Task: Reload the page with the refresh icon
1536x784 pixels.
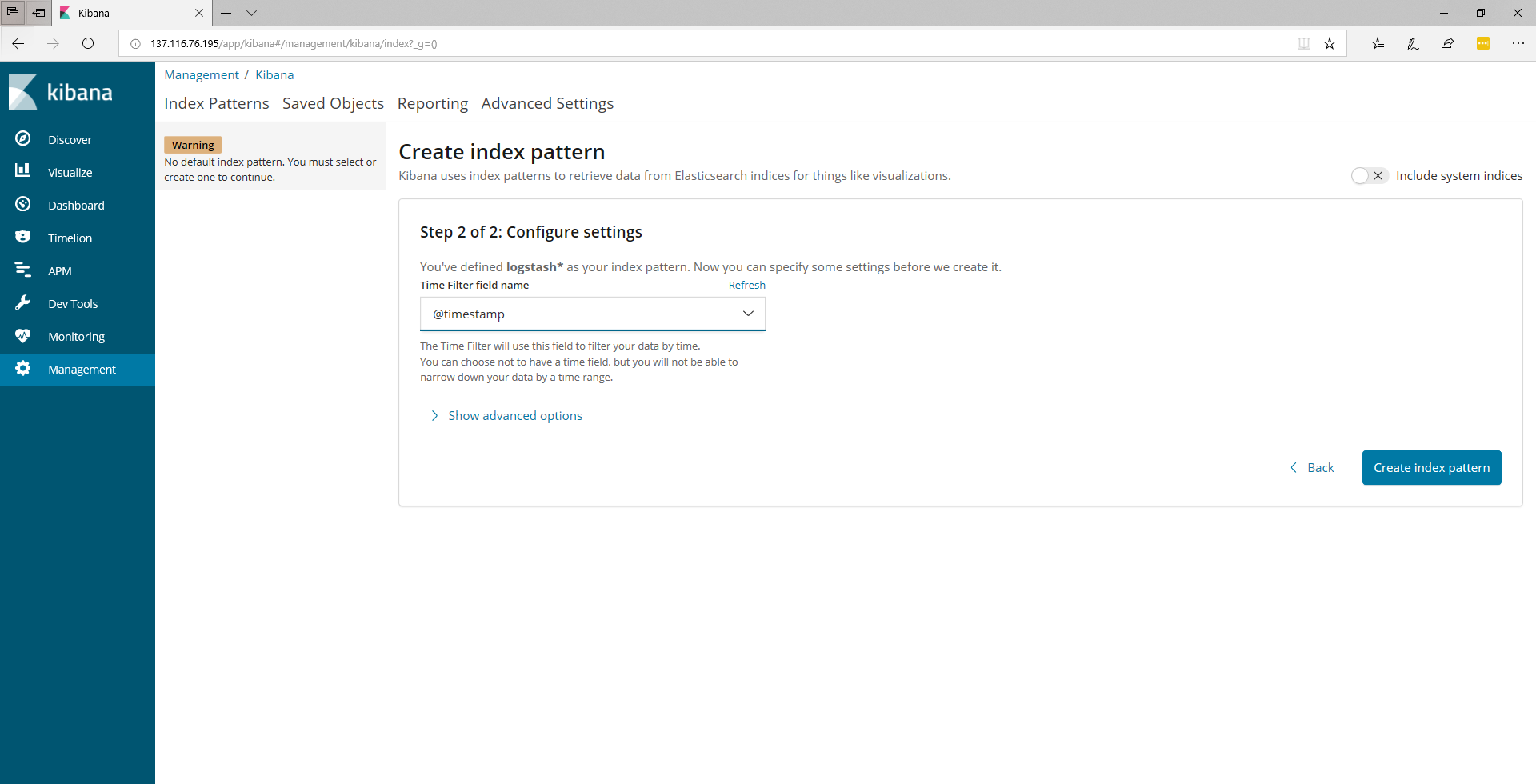Action: point(88,43)
